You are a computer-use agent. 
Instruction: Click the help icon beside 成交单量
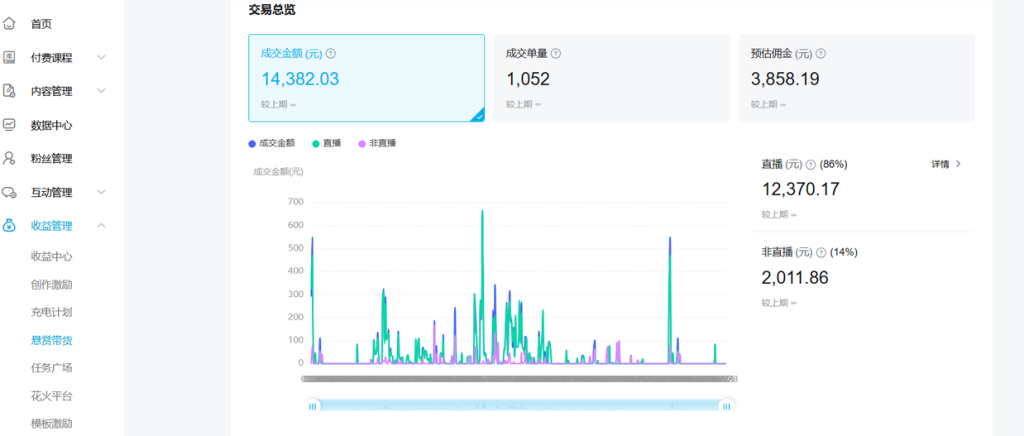(x=556, y=54)
